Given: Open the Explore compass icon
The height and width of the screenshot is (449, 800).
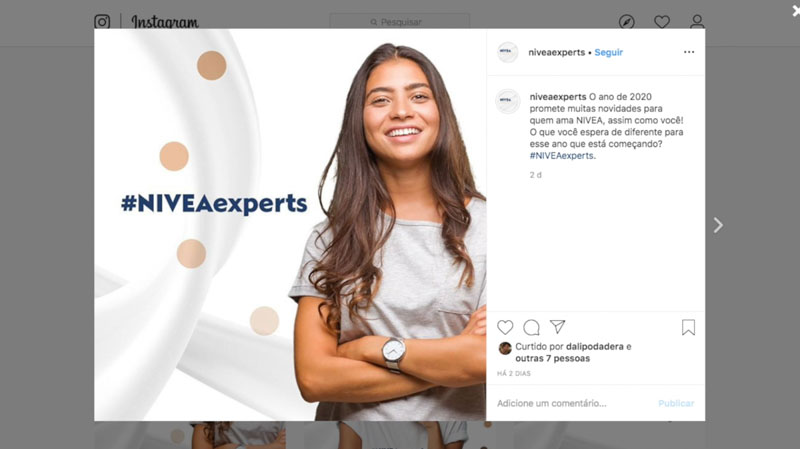Looking at the screenshot, I should pos(627,22).
